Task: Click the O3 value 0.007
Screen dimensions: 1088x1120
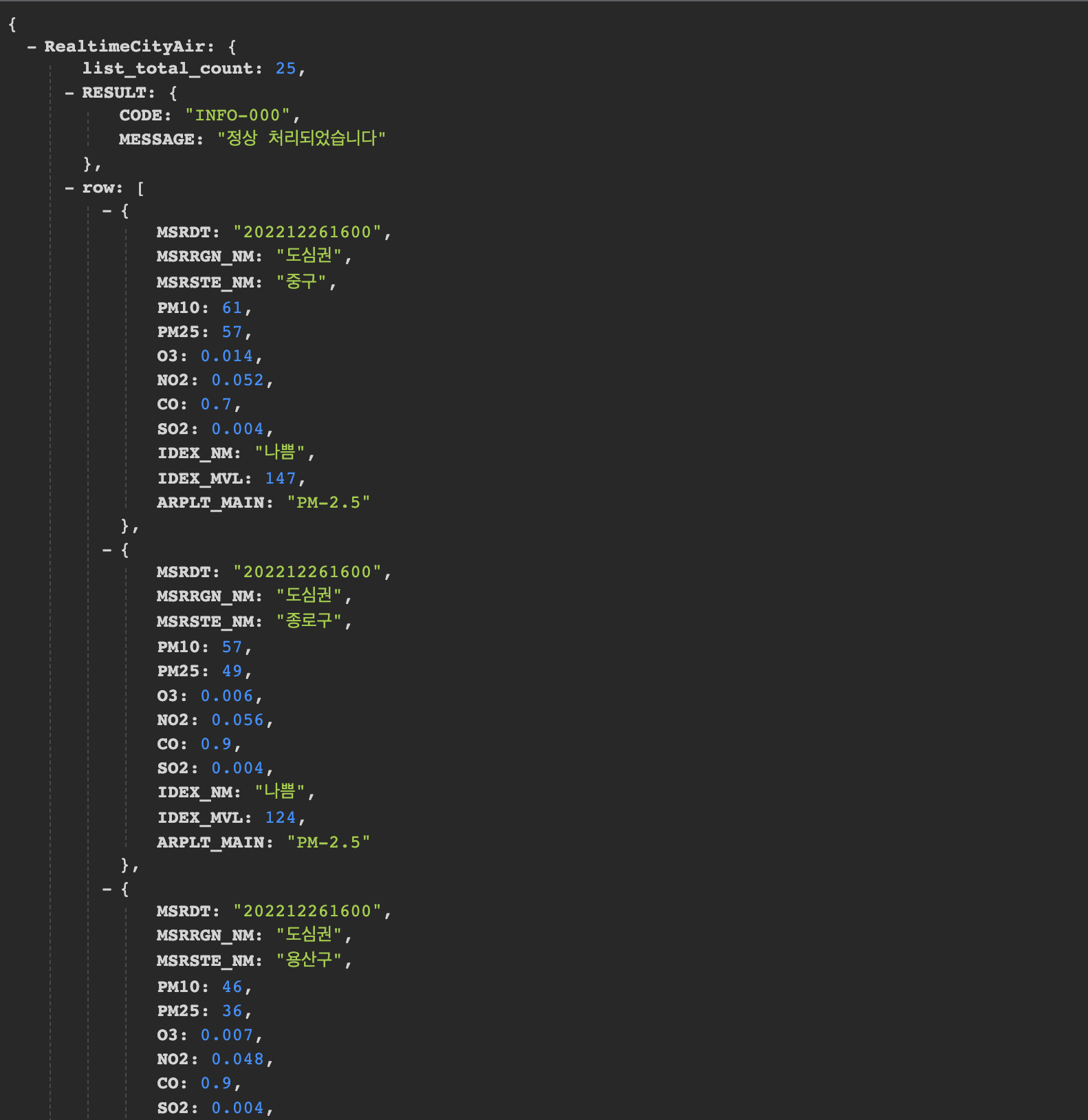Action: click(227, 1035)
